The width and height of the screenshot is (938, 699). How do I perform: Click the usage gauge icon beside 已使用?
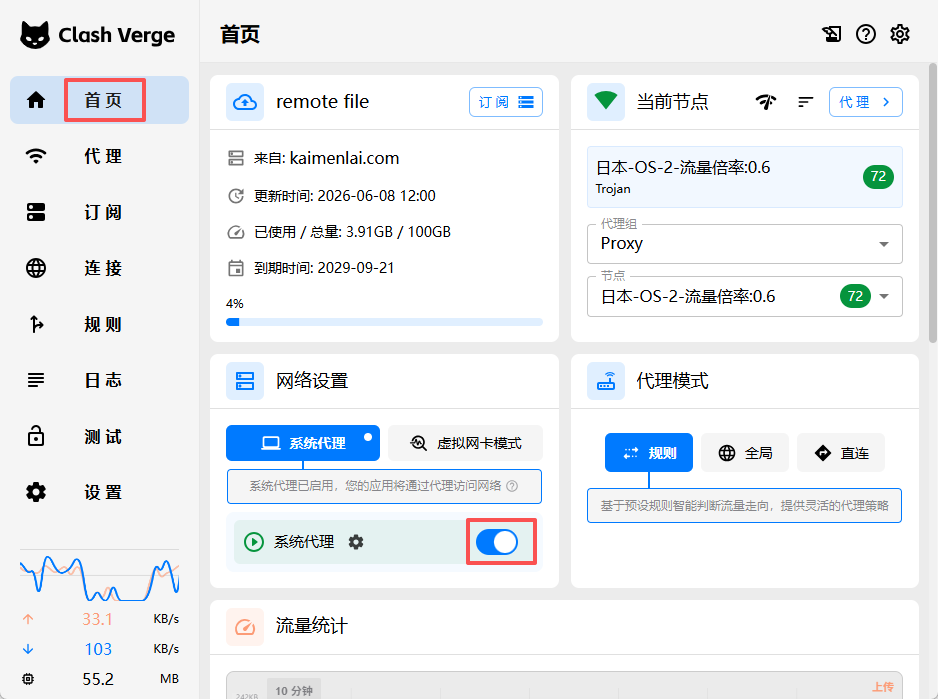click(236, 232)
